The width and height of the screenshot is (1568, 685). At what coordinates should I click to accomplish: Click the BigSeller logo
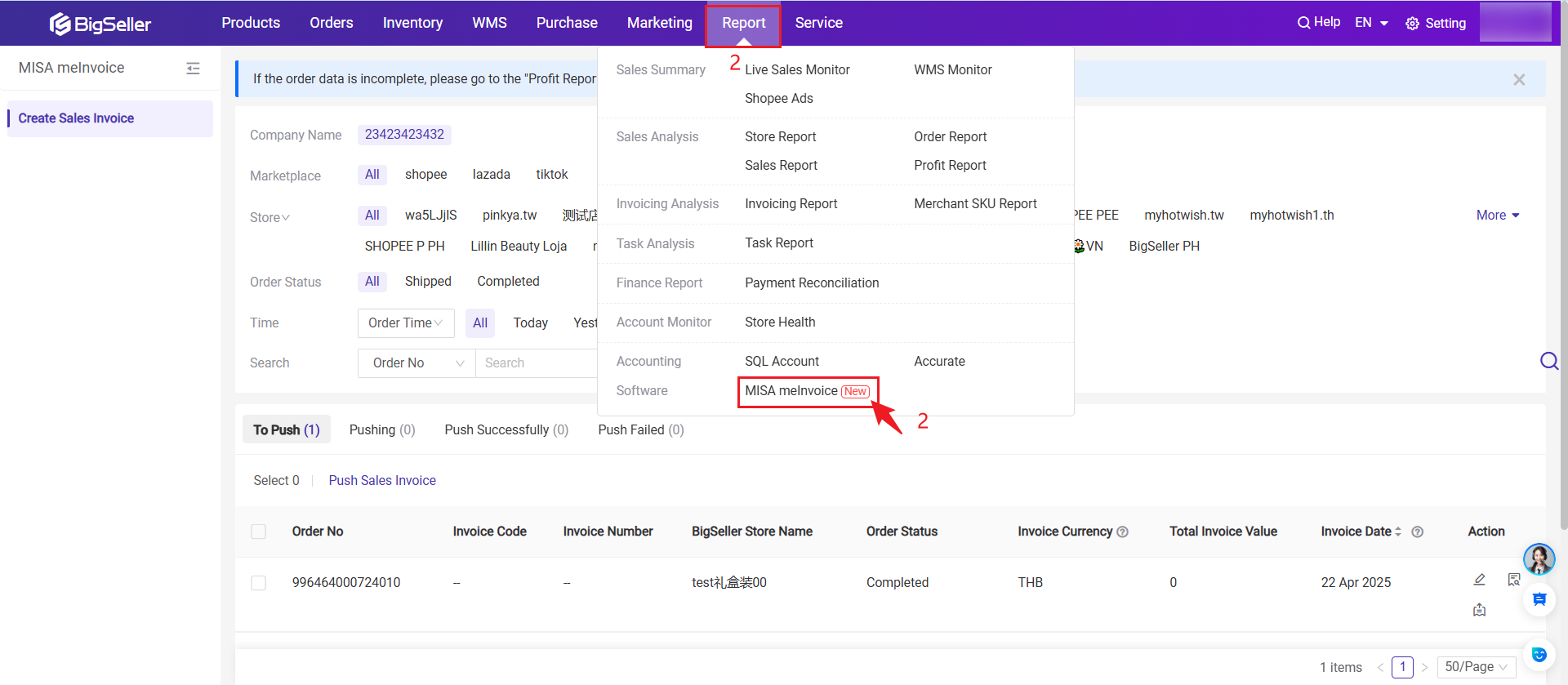click(100, 24)
